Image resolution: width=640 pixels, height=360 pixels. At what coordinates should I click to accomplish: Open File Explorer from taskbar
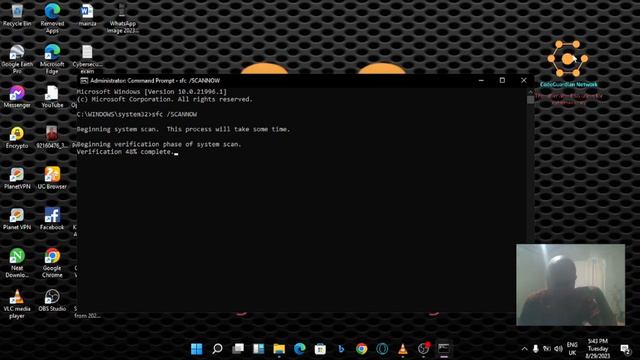point(279,349)
